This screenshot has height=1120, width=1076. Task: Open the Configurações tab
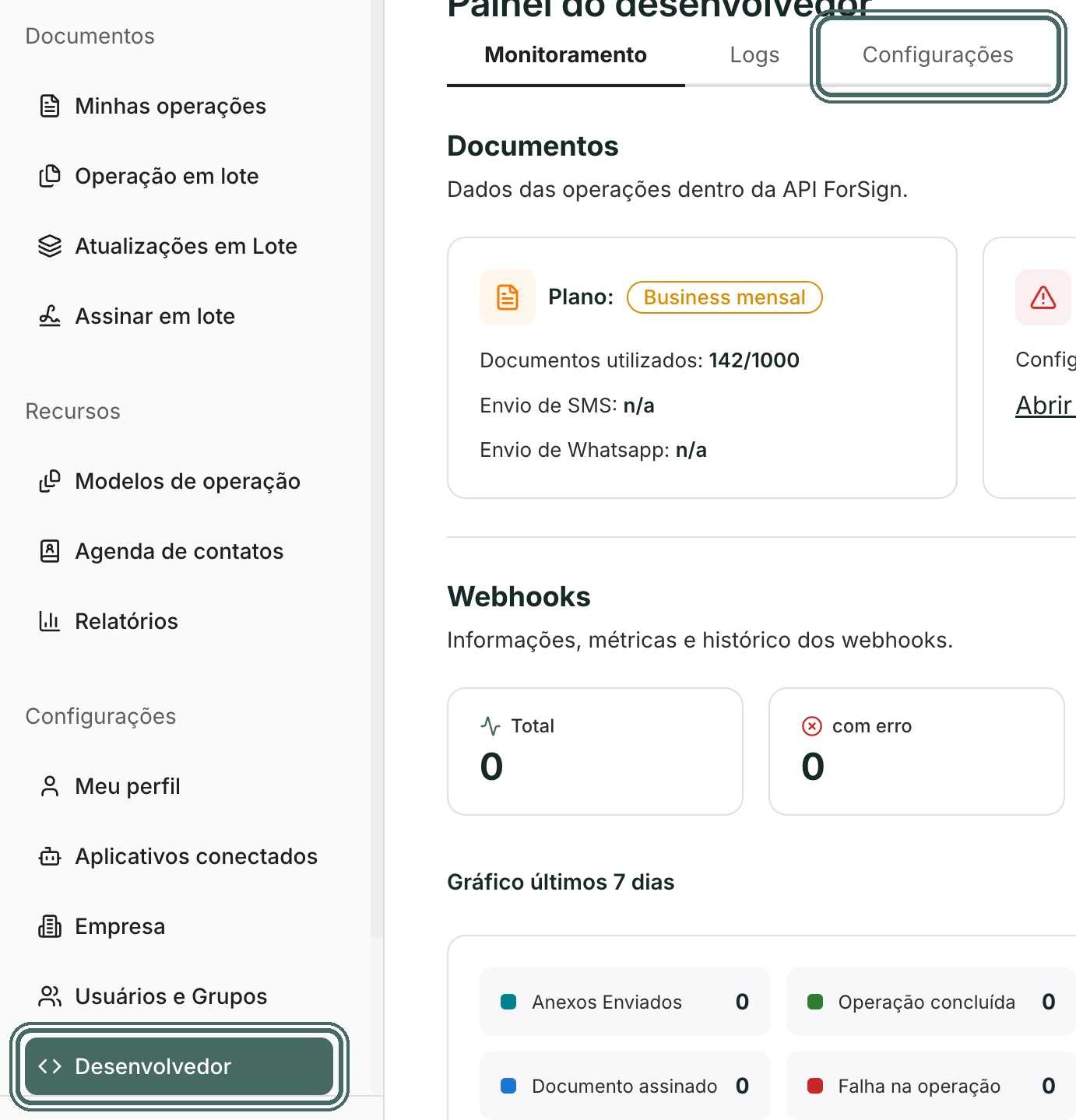(938, 55)
